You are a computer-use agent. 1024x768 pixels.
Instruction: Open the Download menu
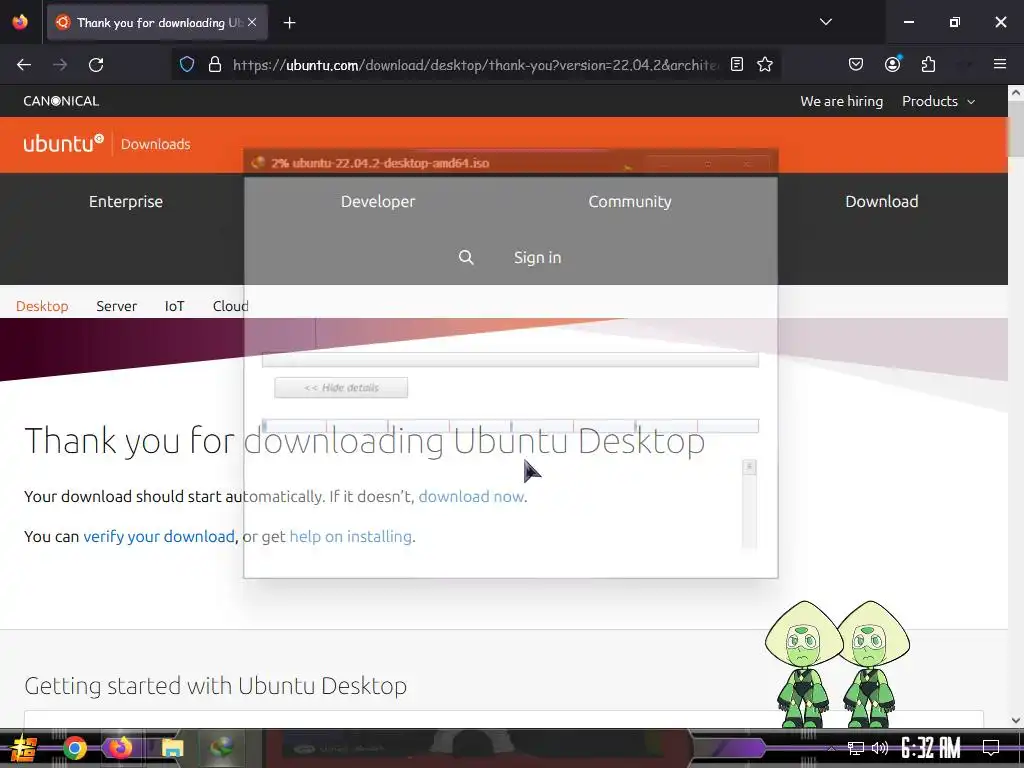point(882,202)
